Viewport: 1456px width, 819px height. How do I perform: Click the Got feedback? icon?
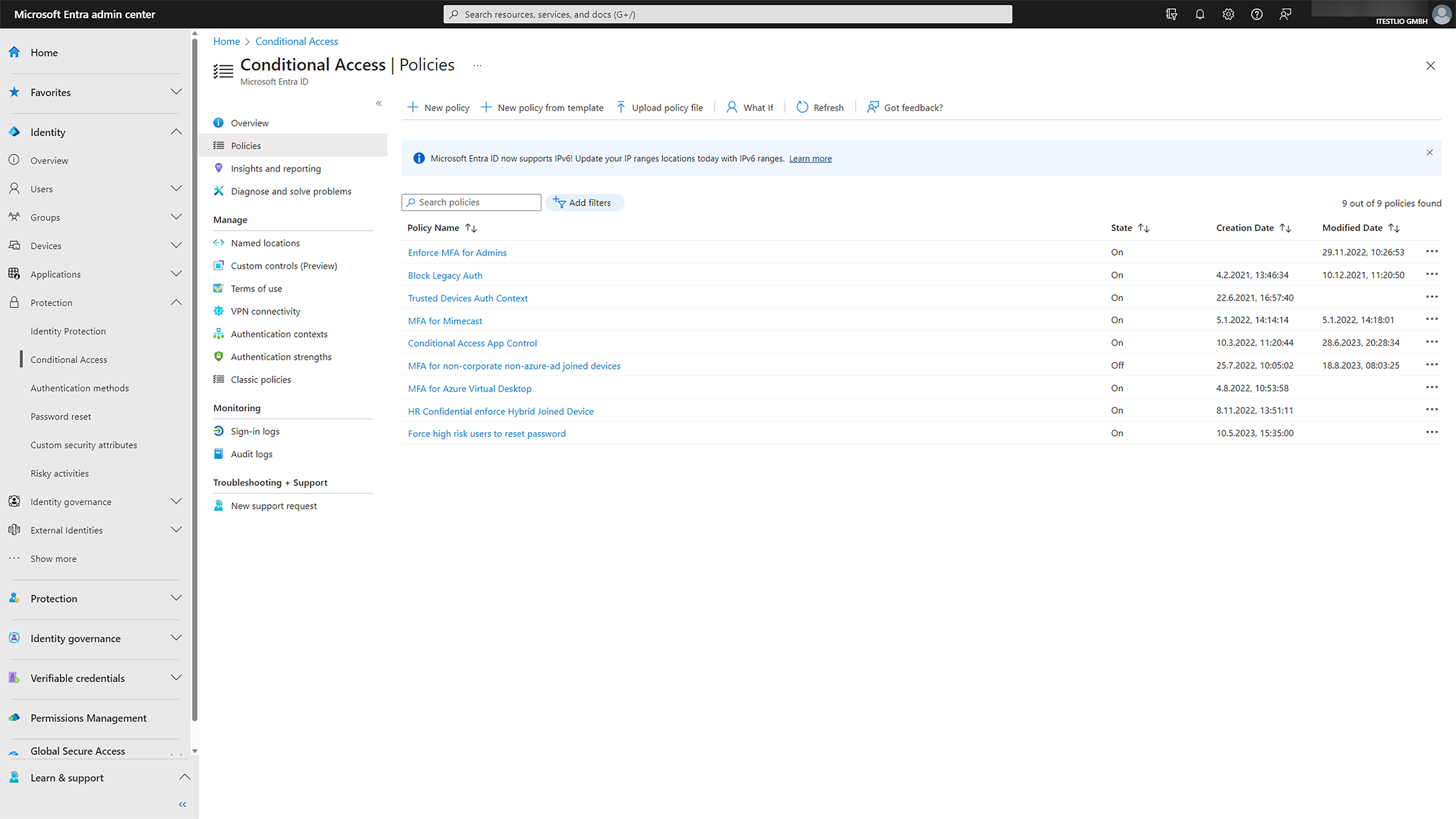[x=872, y=107]
